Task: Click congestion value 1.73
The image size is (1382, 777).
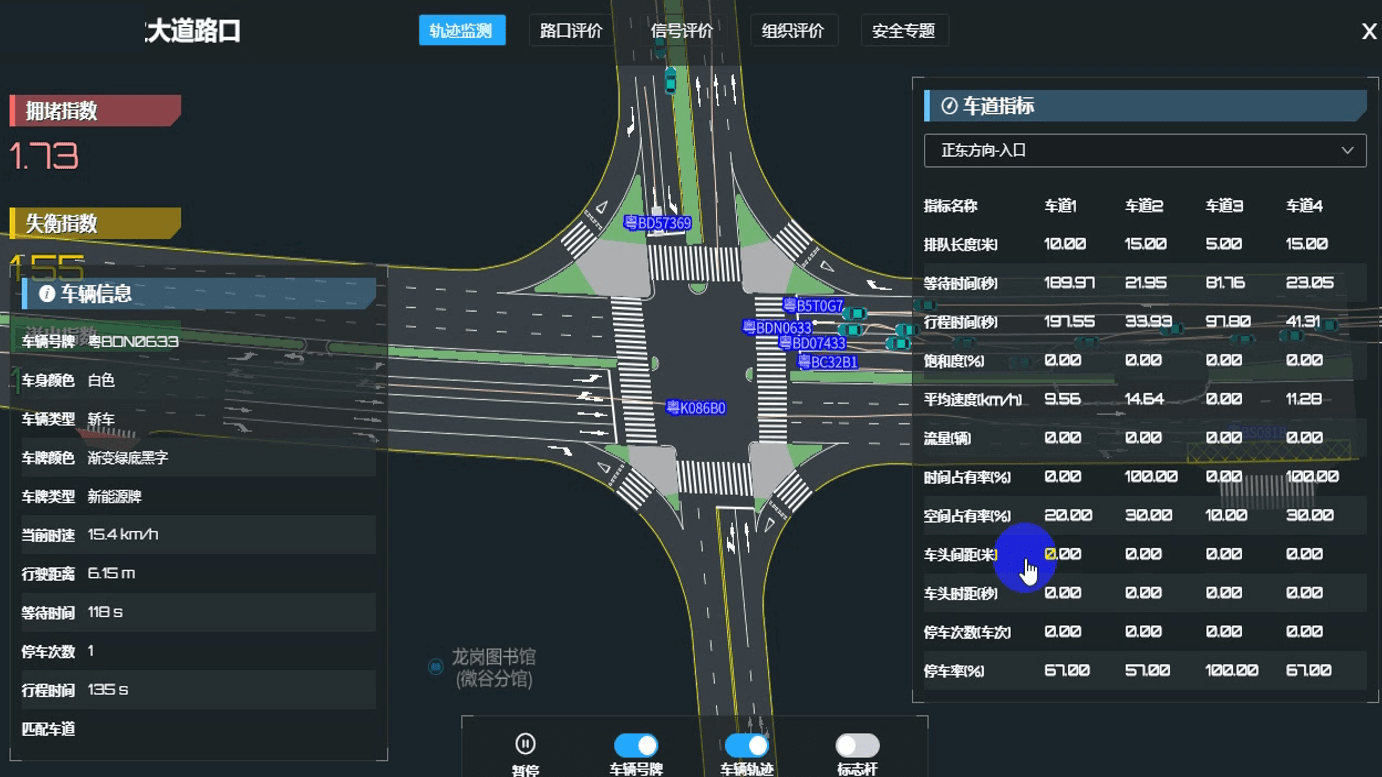Action: (44, 156)
